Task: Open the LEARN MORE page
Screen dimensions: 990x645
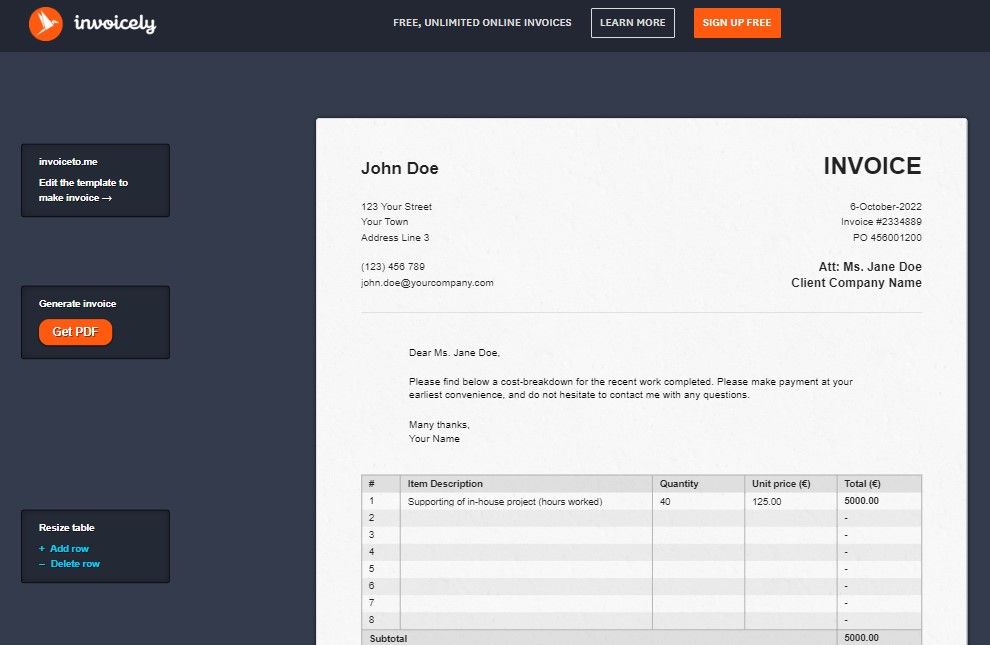Action: 632,22
